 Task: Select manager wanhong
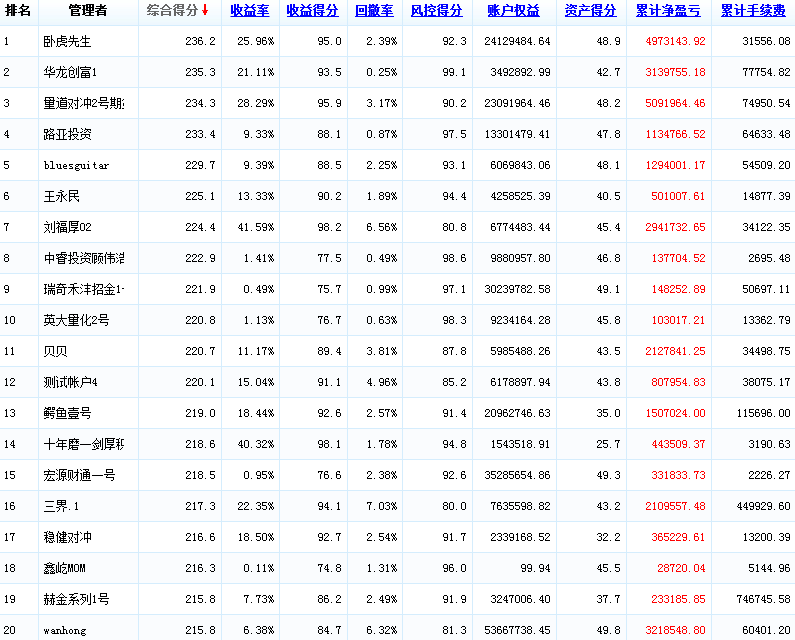[65, 630]
